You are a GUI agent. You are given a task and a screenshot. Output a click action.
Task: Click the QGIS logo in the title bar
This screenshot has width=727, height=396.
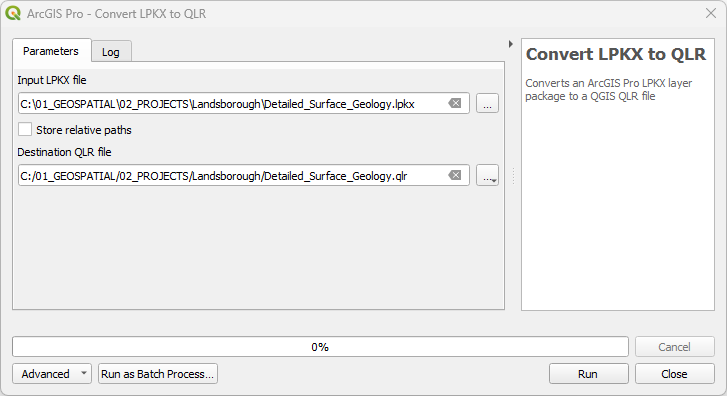[x=13, y=13]
